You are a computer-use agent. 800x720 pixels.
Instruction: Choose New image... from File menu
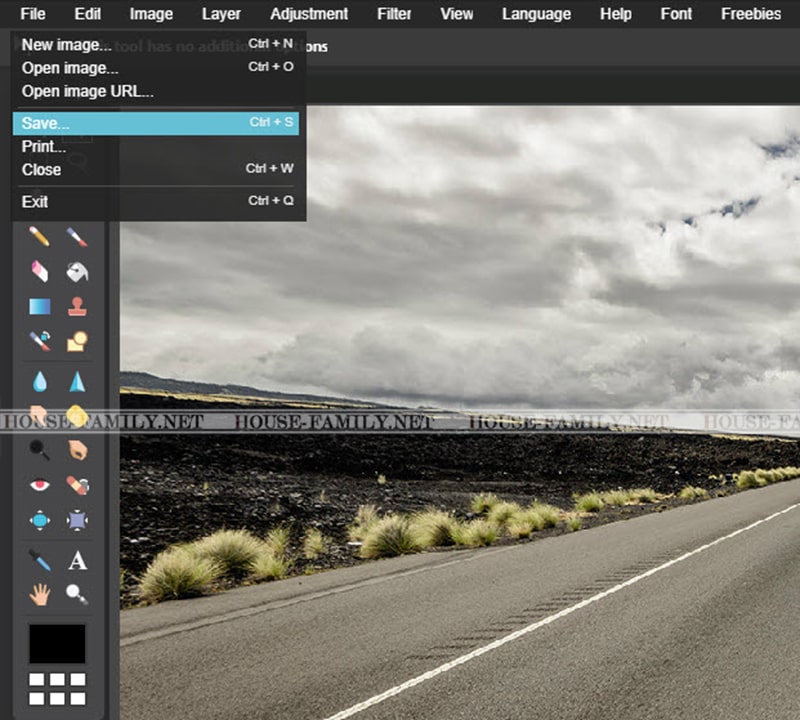tap(156, 45)
